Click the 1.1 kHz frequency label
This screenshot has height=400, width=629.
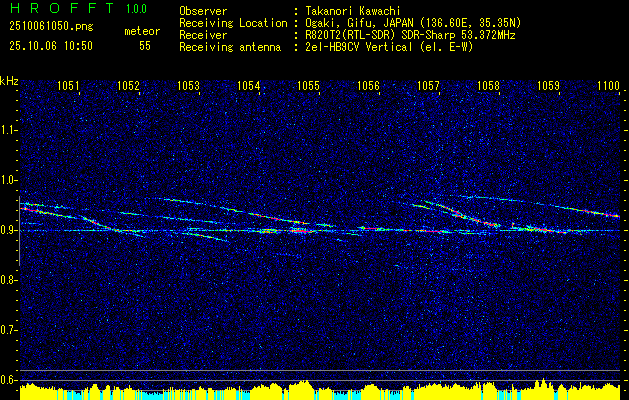point(8,130)
